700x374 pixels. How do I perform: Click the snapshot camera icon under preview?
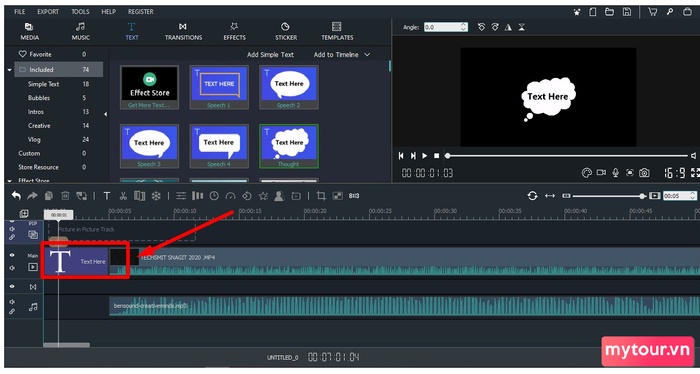click(x=644, y=173)
